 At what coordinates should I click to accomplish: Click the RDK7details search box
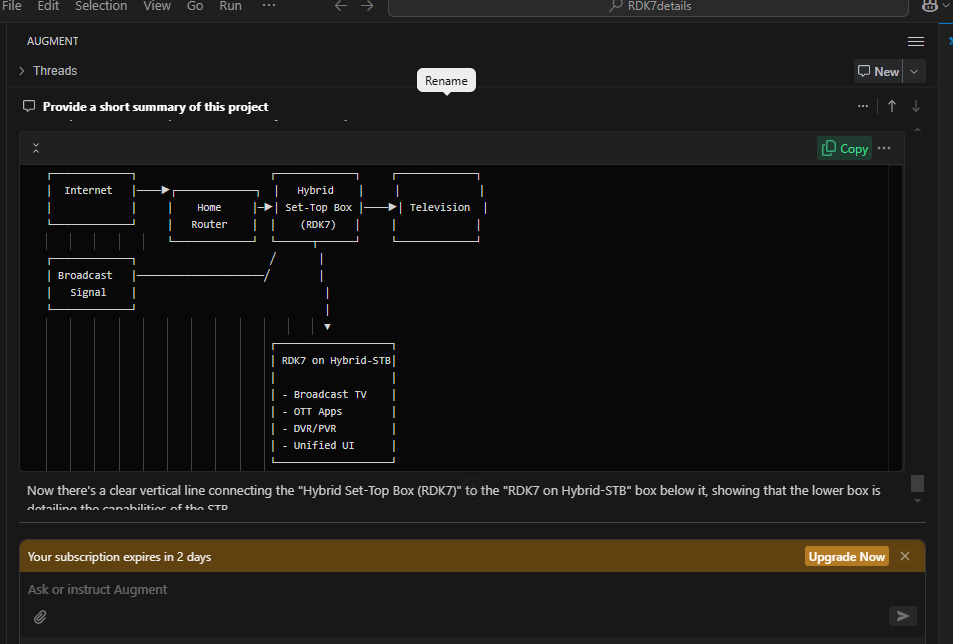tap(648, 7)
